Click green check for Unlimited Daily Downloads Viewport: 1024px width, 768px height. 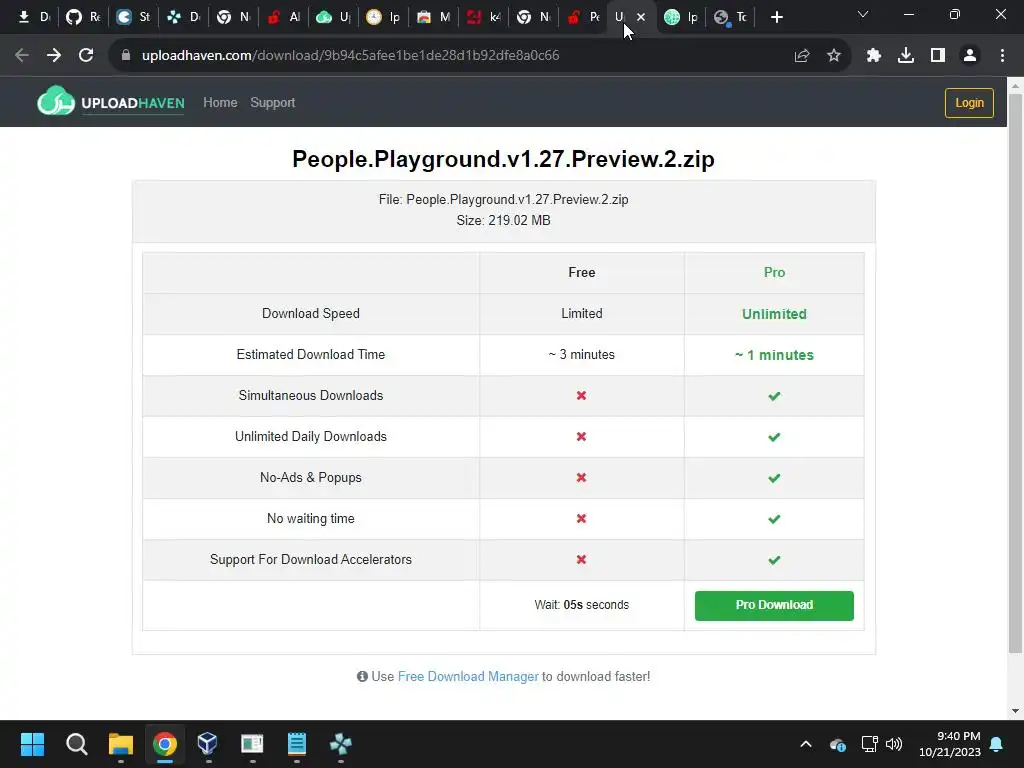775,437
